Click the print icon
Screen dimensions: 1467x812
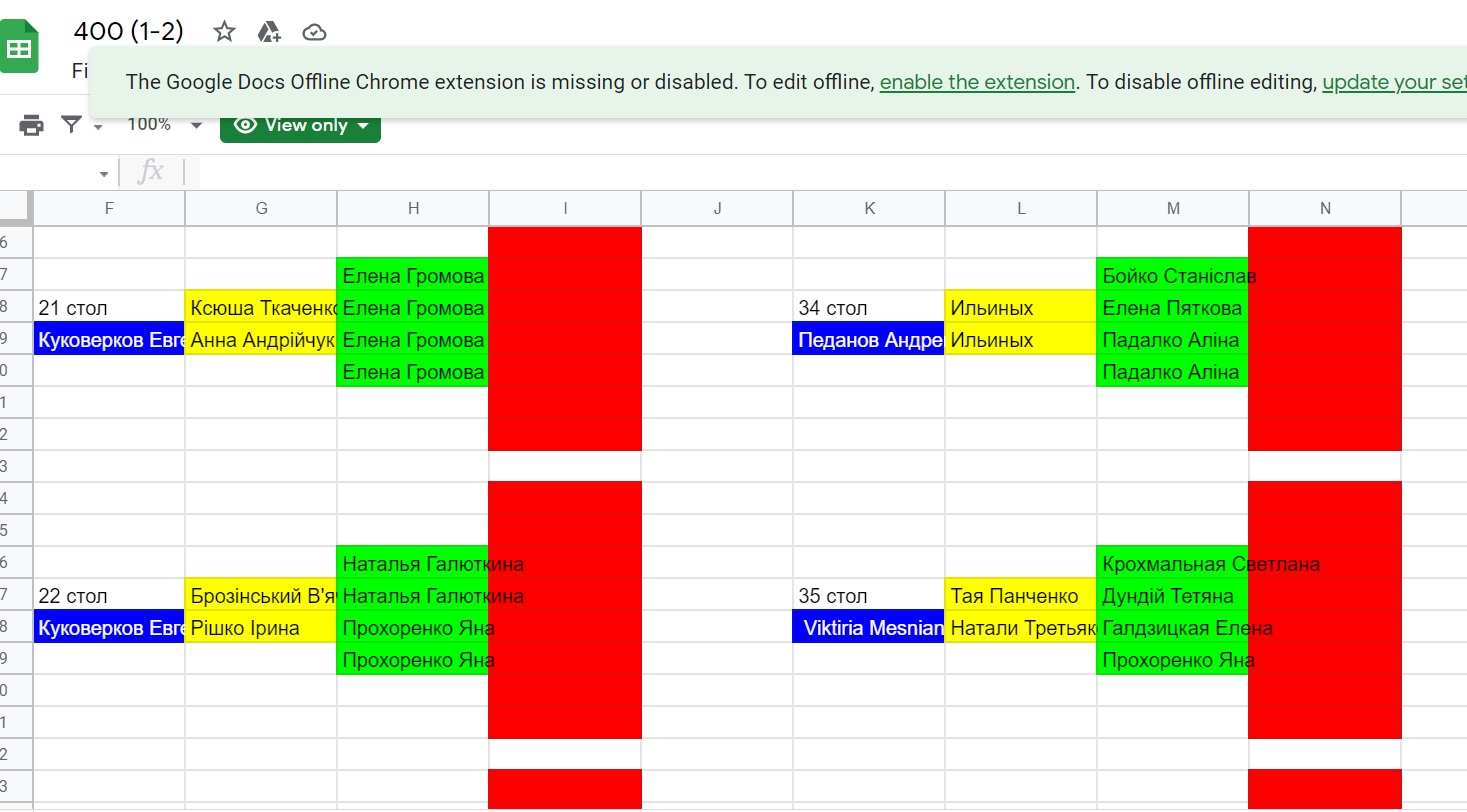32,125
